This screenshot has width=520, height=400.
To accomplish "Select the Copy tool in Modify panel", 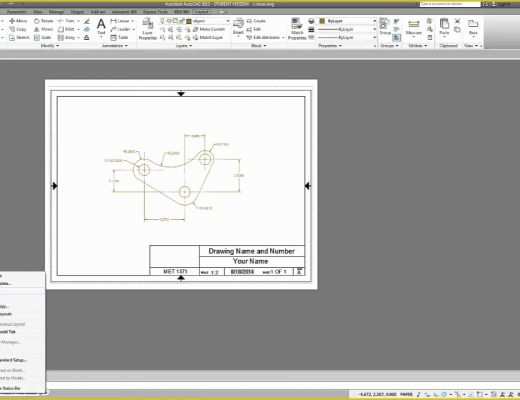I will 18,29.
